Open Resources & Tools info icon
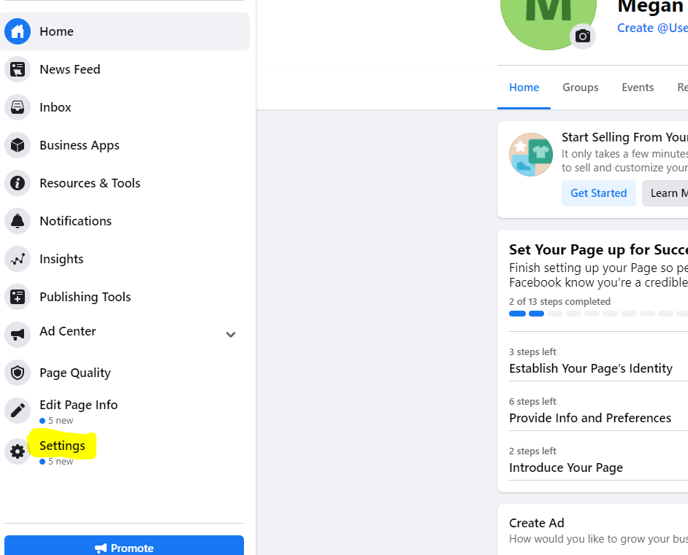 (18, 183)
